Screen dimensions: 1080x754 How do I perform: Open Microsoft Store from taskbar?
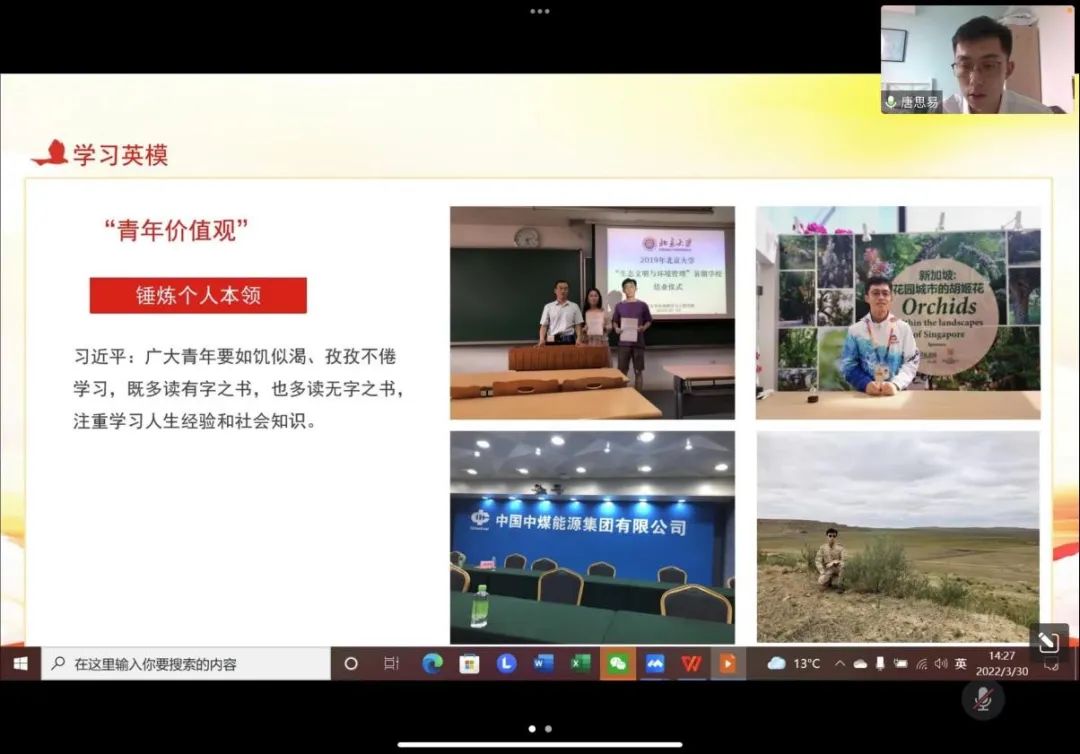click(469, 664)
